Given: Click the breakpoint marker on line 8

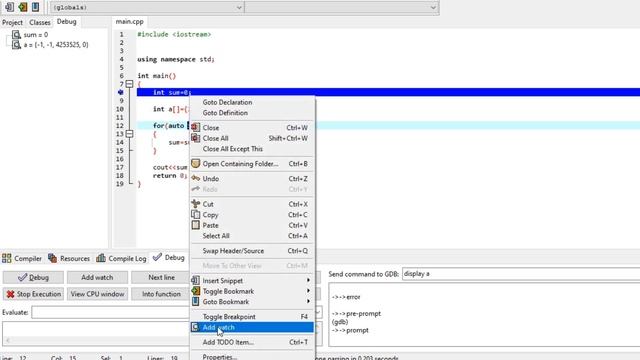Looking at the screenshot, I should [120, 93].
